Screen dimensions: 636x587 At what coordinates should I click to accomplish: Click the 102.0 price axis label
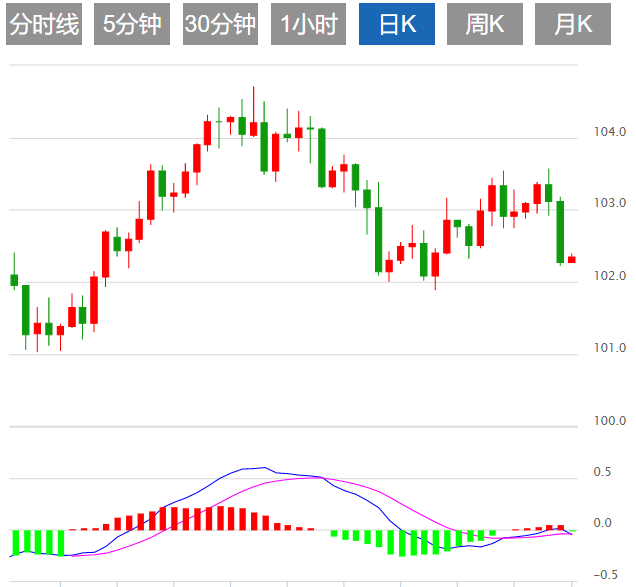(x=610, y=276)
